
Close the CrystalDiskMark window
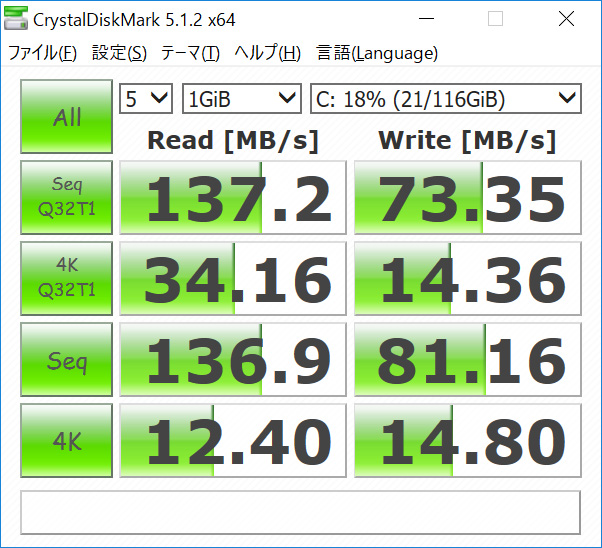pyautogui.click(x=566, y=18)
